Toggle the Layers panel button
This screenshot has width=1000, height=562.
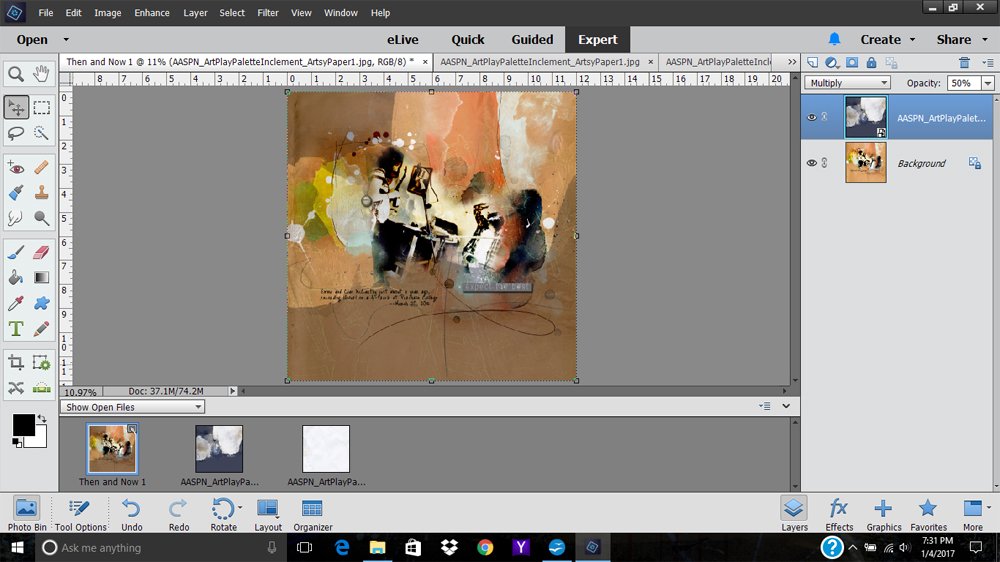[794, 514]
